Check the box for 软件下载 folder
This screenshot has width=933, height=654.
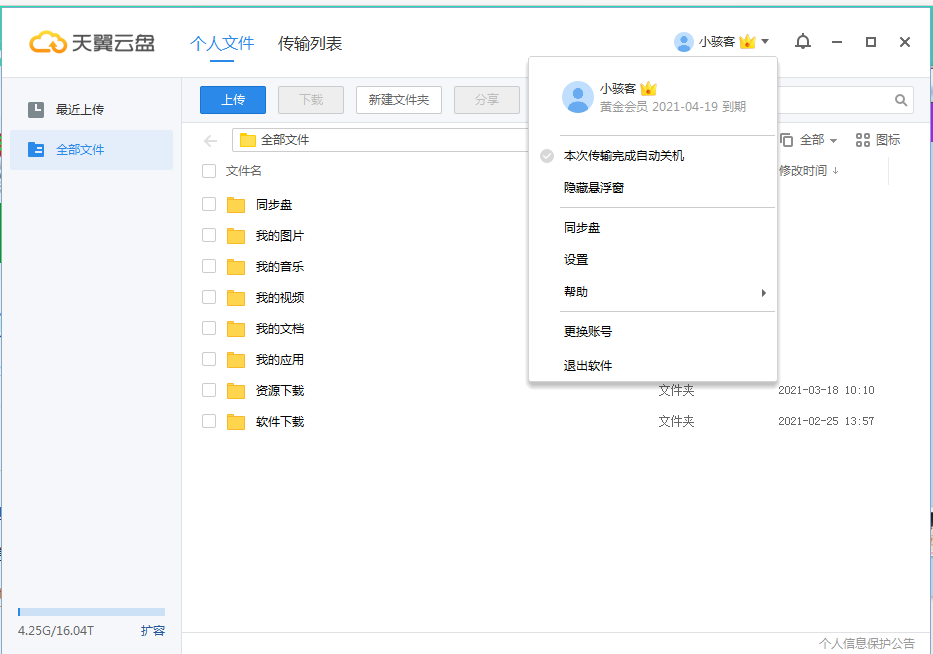(209, 421)
